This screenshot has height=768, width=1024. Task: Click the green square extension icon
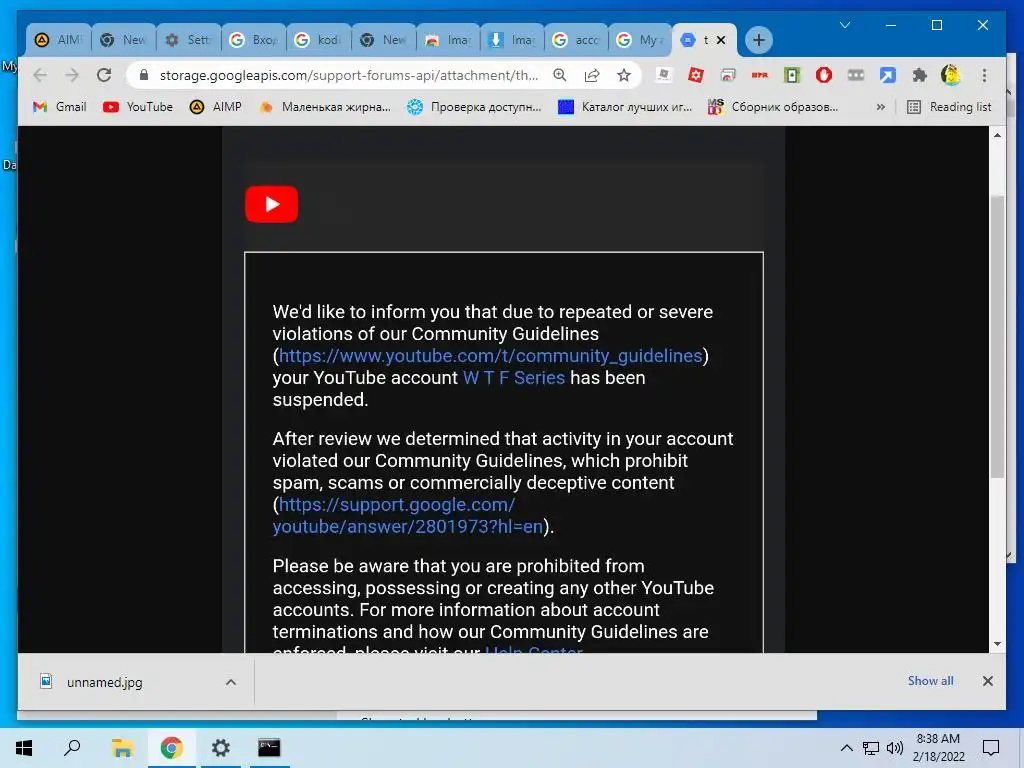click(792, 75)
